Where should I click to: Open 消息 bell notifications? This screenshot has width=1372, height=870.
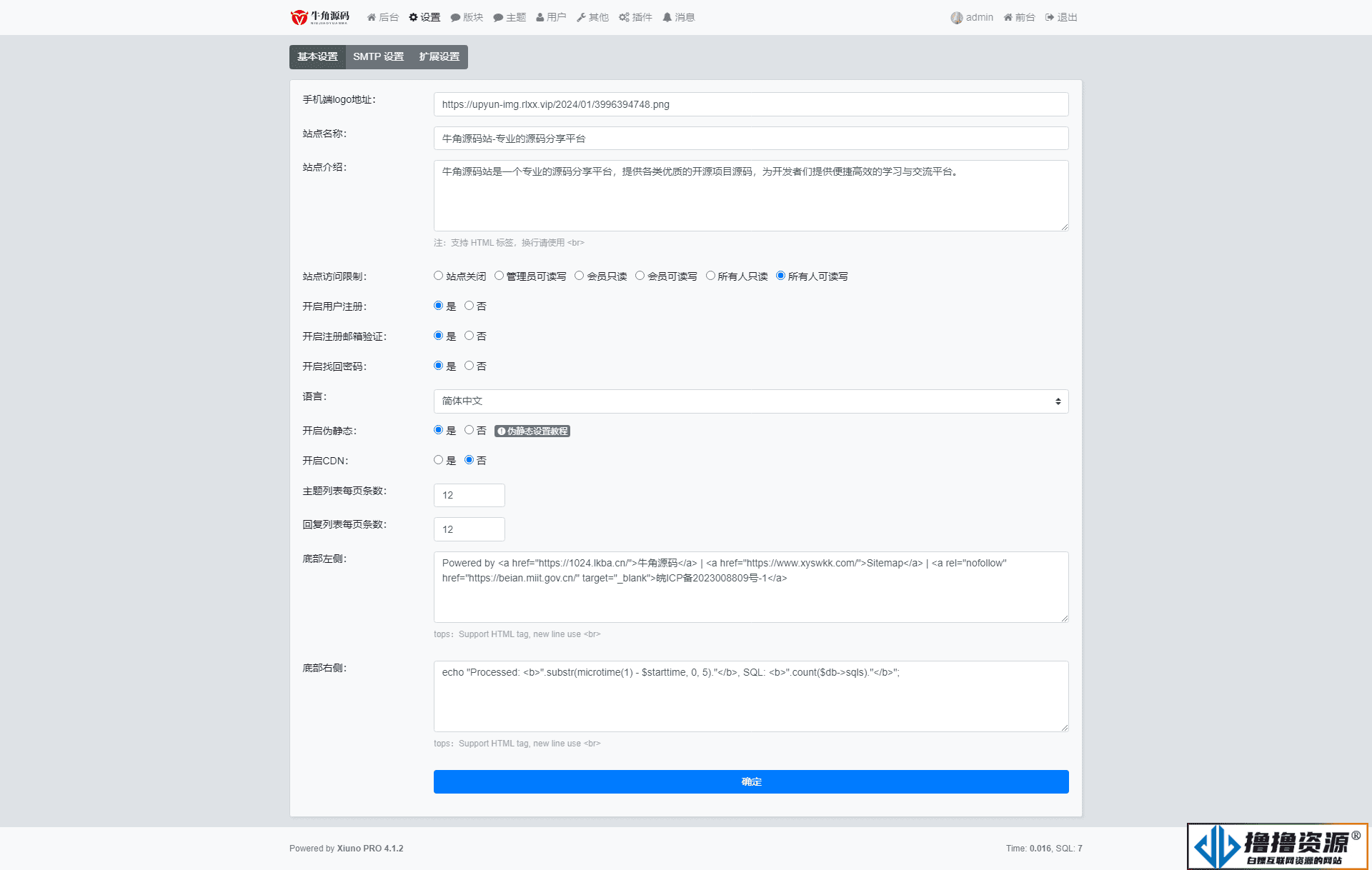(x=678, y=17)
